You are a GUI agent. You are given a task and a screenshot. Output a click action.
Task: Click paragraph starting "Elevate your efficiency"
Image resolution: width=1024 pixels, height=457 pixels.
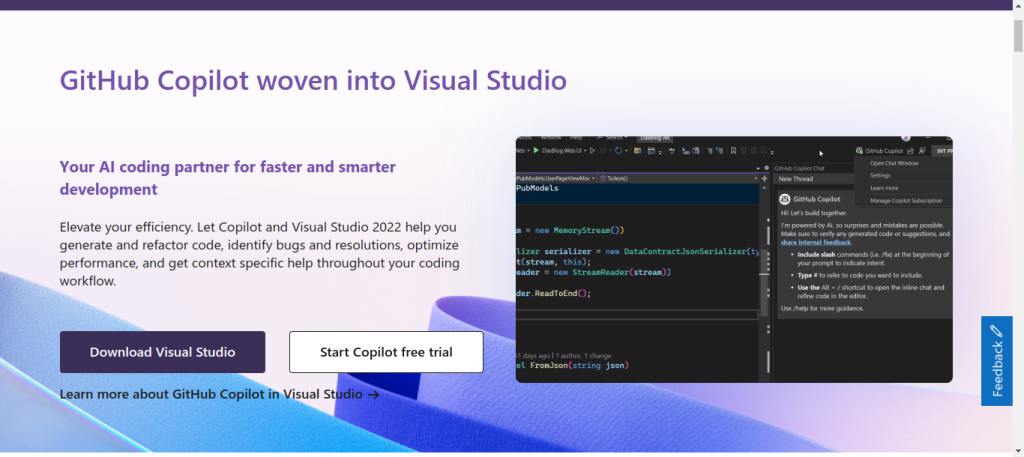click(x=260, y=254)
